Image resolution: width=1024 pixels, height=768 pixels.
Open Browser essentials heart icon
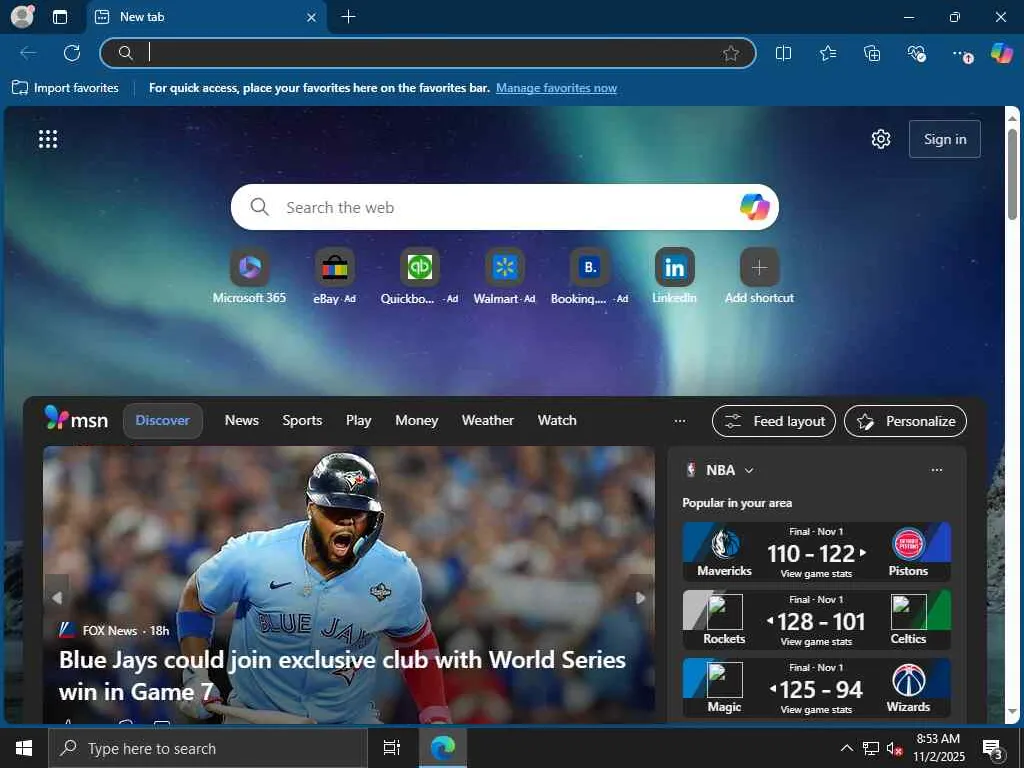[x=916, y=53]
